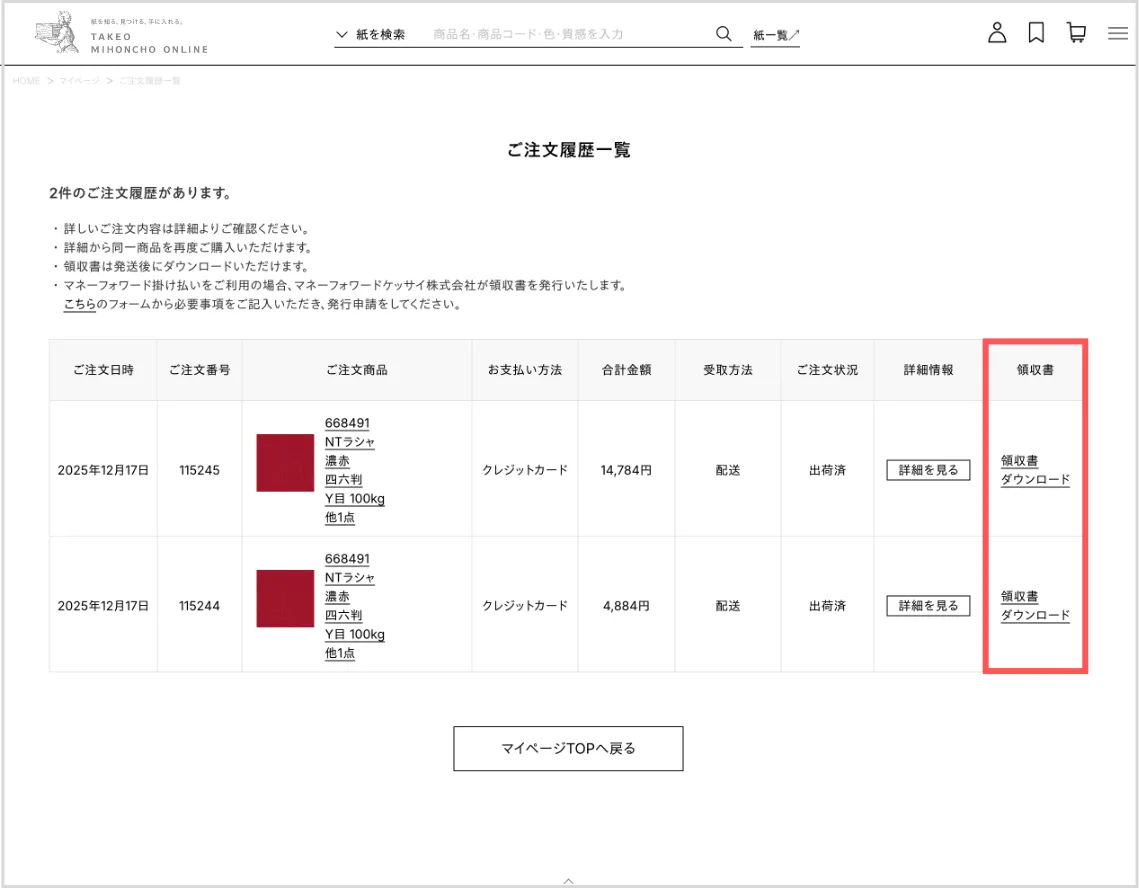
Task: Click the bottom page chevron arrow
Action: (569, 880)
